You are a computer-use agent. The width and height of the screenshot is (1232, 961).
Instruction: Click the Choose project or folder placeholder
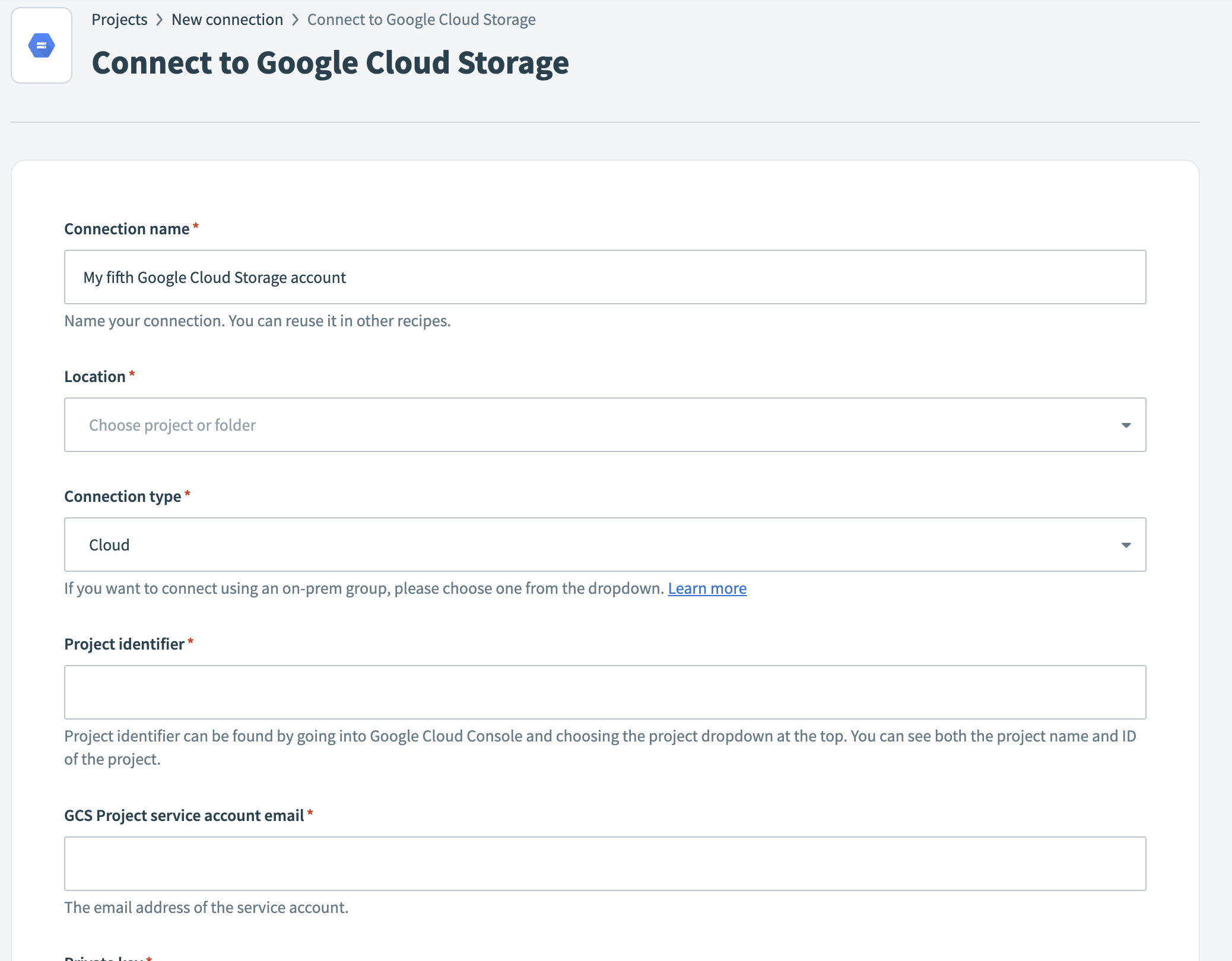pos(172,425)
